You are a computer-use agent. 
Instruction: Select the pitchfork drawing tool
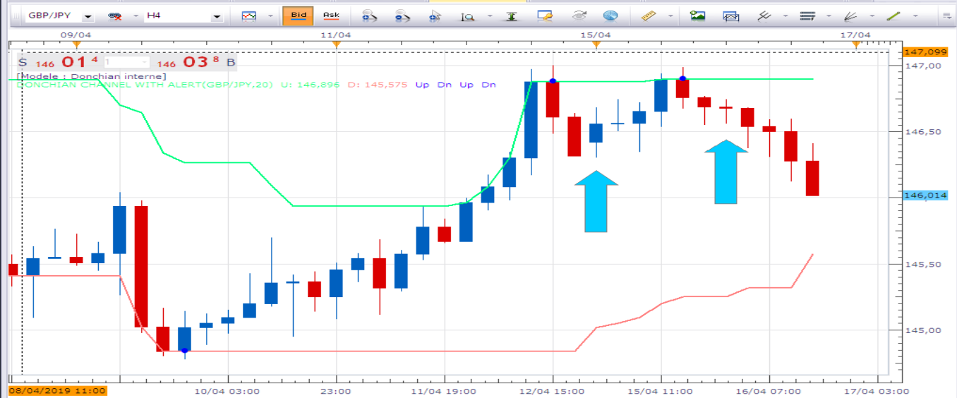click(x=764, y=16)
